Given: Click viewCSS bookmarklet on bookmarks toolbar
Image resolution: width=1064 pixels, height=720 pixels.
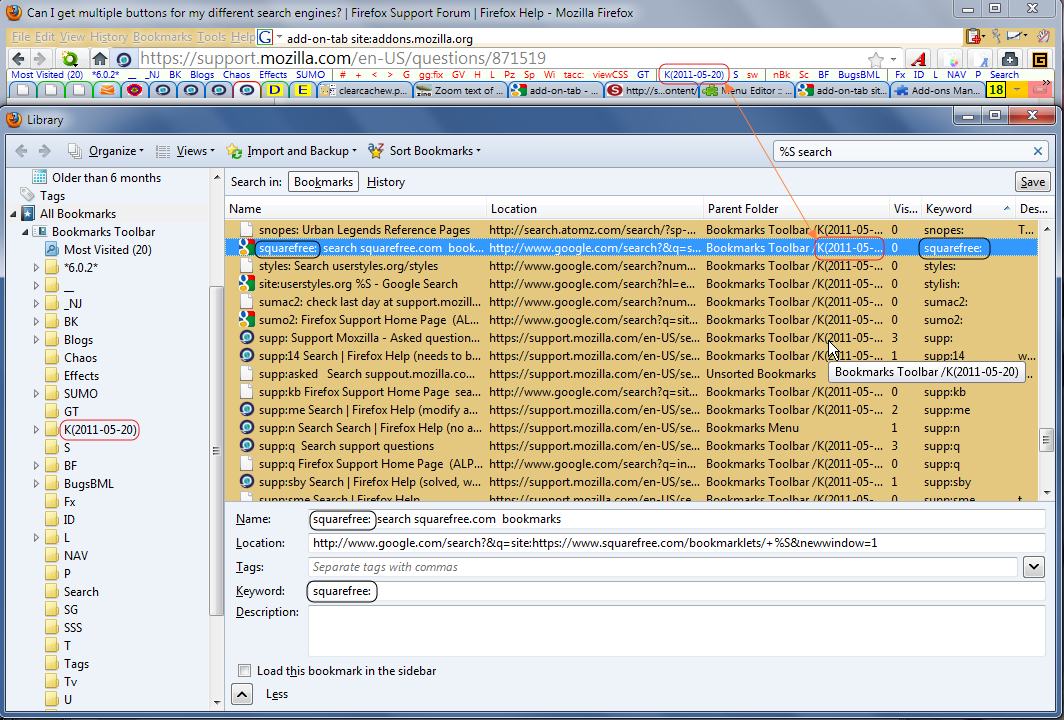Looking at the screenshot, I should click(610, 75).
